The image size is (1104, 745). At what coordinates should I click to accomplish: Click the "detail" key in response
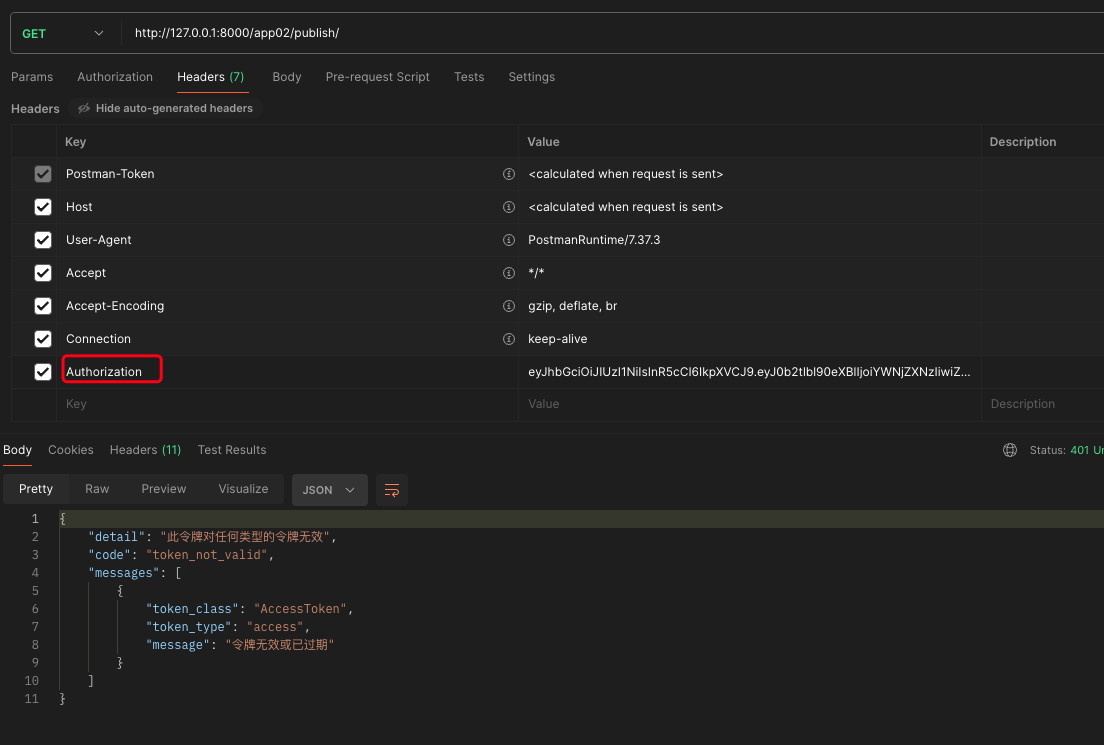click(x=117, y=537)
